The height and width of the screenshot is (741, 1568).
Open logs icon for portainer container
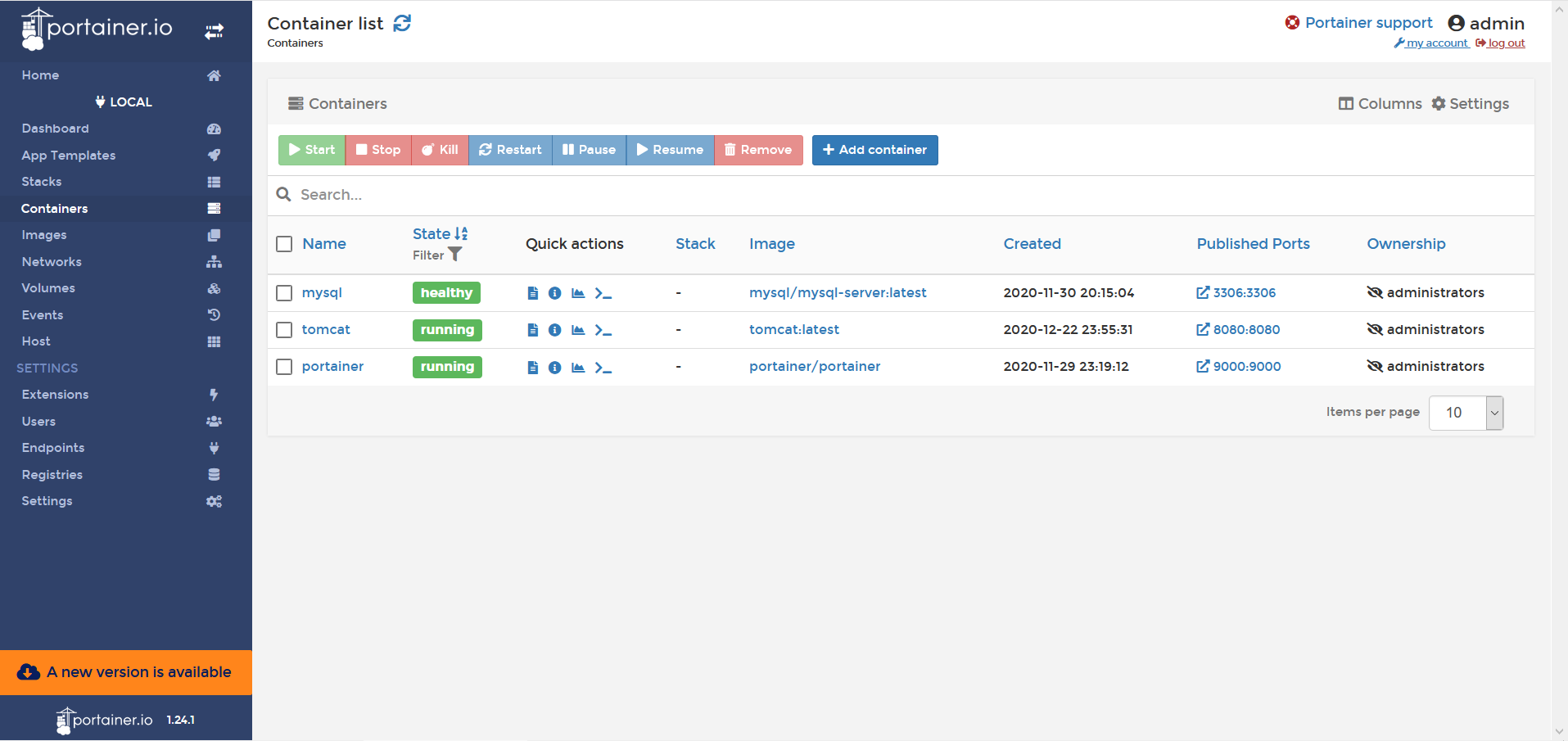tap(533, 368)
